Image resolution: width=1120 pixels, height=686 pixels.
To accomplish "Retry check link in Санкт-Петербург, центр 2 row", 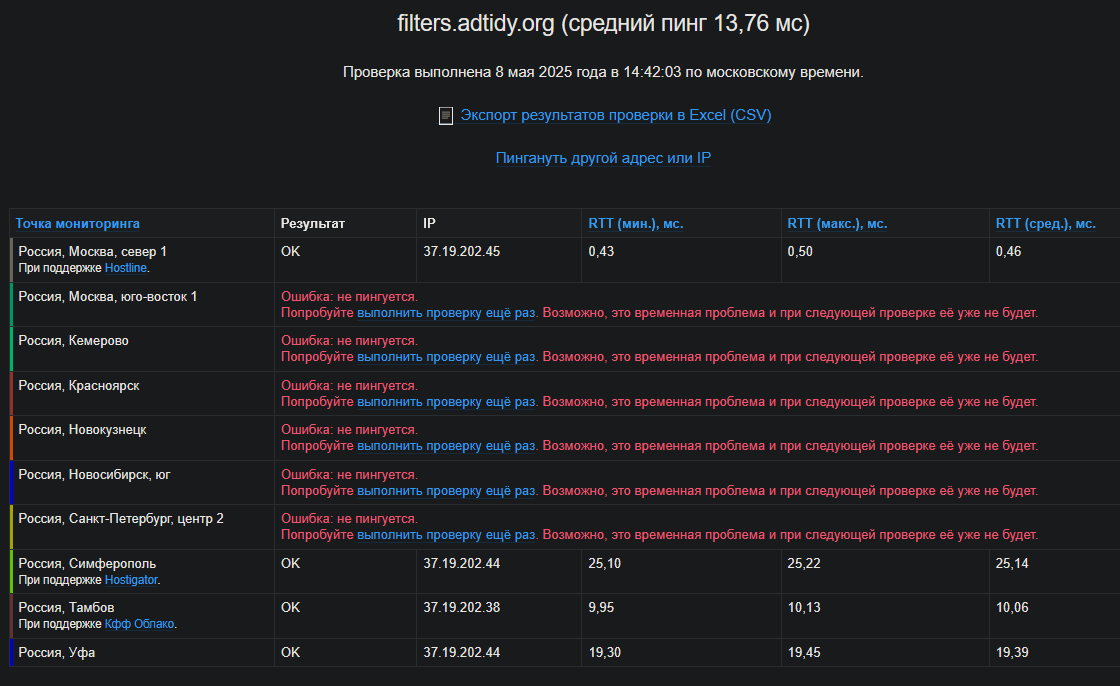I will coord(446,535).
